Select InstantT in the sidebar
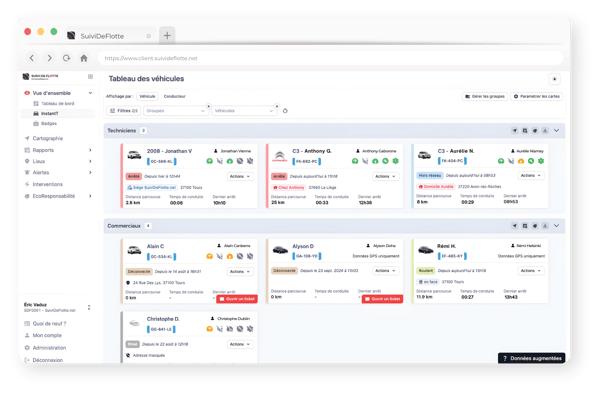This screenshot has height=393, width=600. pos(57,114)
